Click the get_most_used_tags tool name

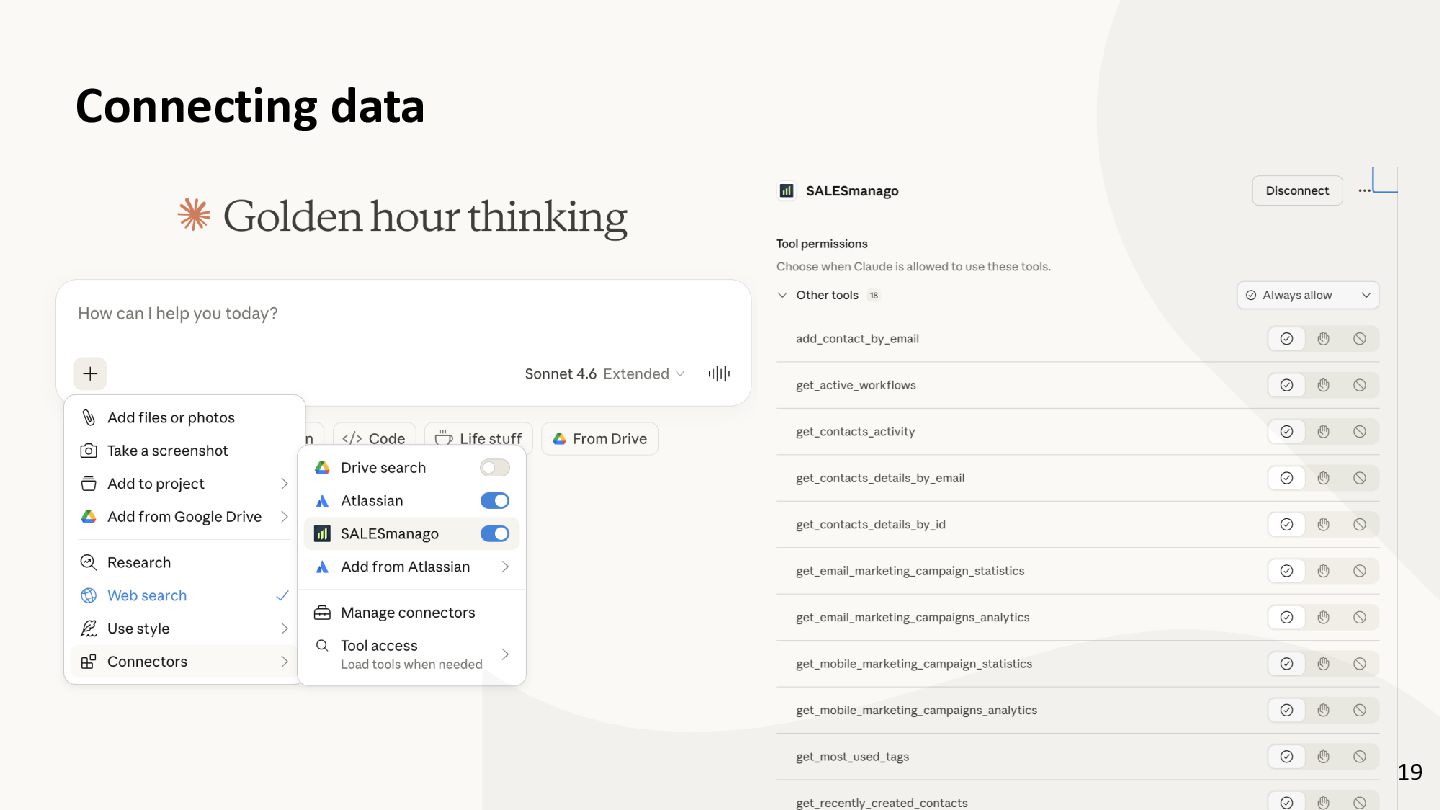[x=853, y=757]
